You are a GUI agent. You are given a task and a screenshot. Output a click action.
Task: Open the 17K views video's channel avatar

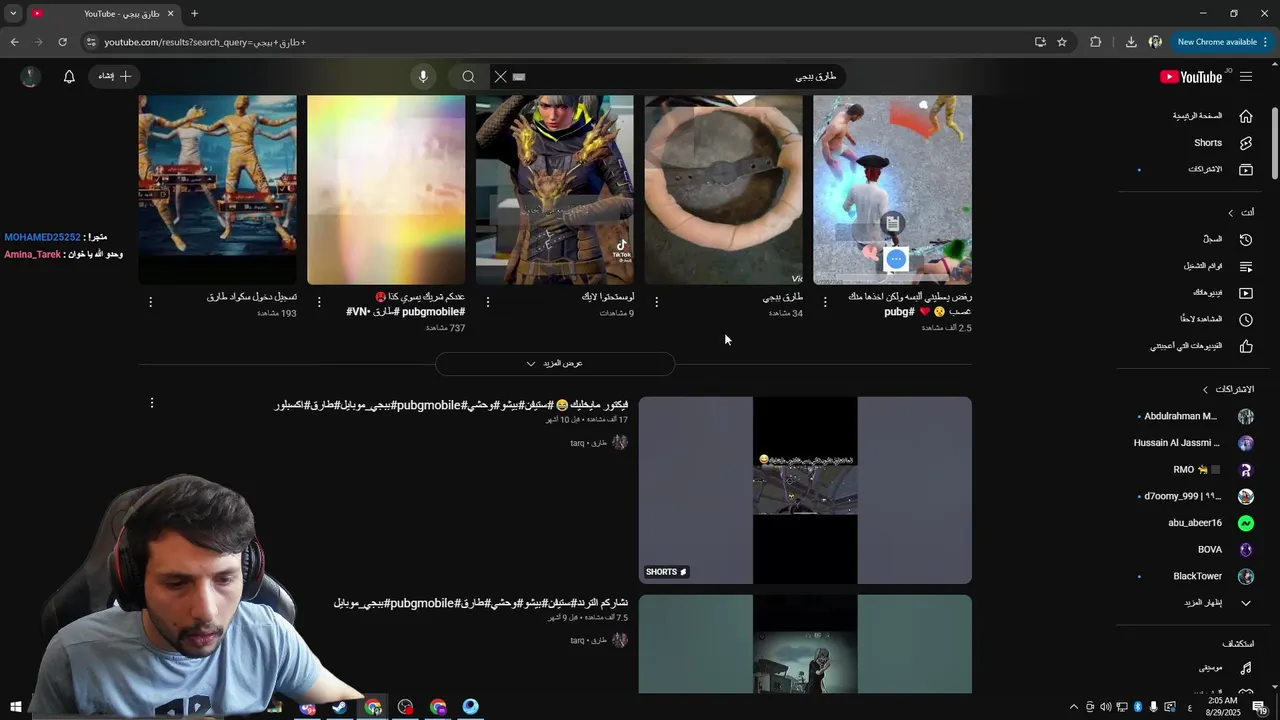pos(620,443)
